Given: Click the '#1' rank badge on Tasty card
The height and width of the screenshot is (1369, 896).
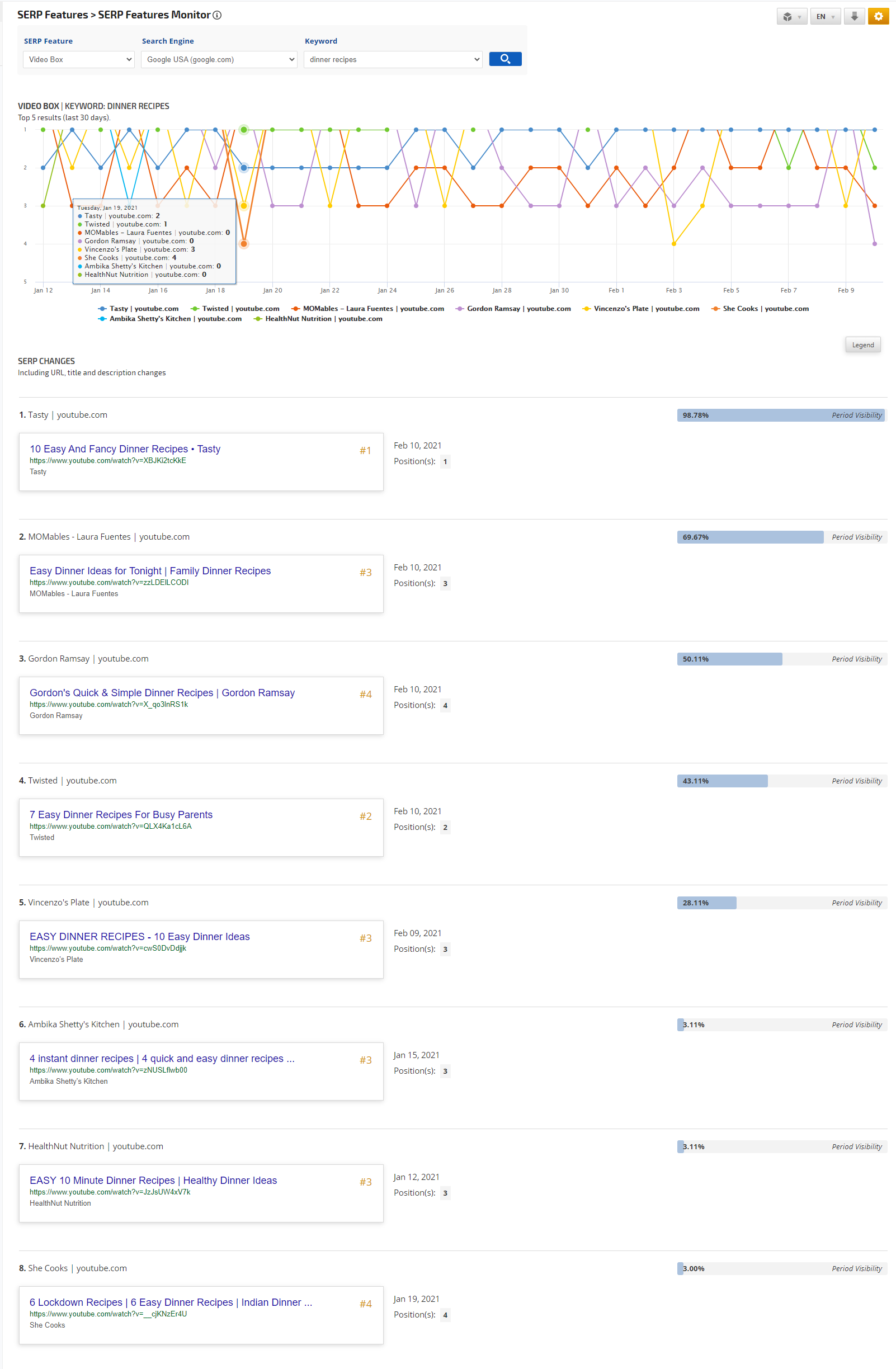Looking at the screenshot, I should pyautogui.click(x=366, y=450).
